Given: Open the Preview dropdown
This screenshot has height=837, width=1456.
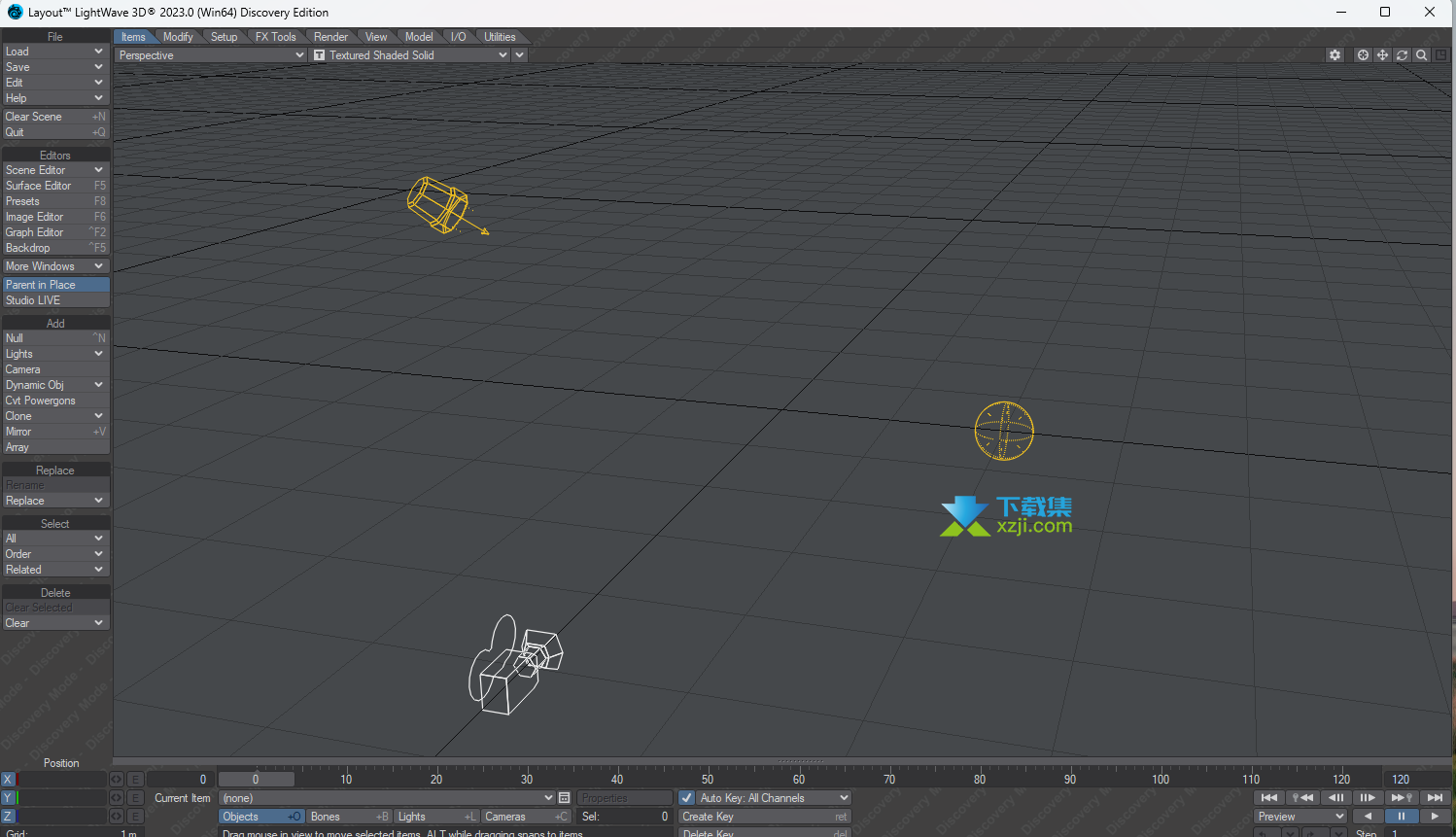Looking at the screenshot, I should [x=1300, y=817].
